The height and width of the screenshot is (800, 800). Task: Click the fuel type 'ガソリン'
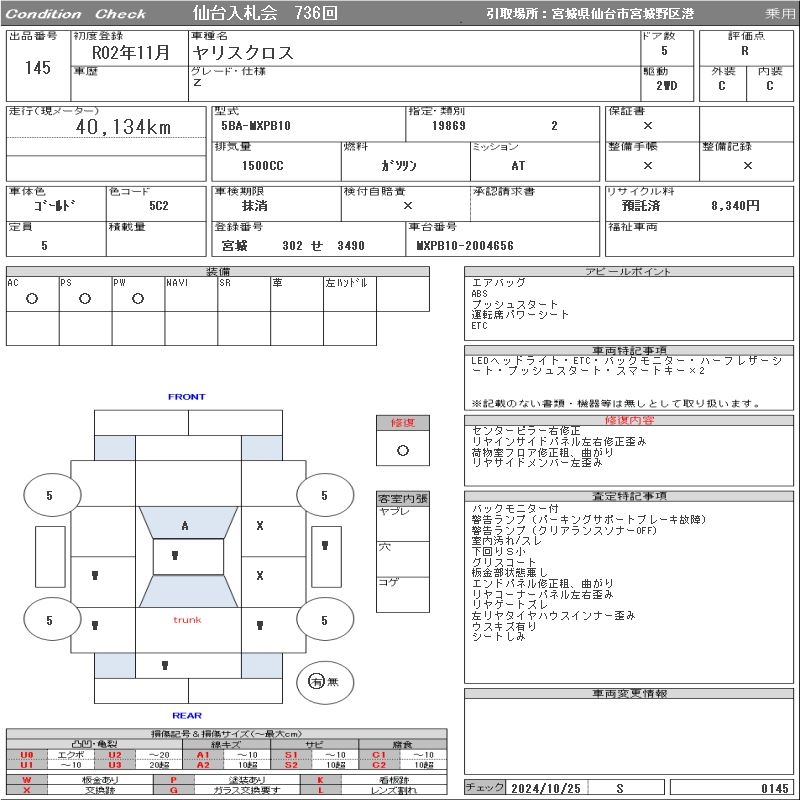point(399,166)
